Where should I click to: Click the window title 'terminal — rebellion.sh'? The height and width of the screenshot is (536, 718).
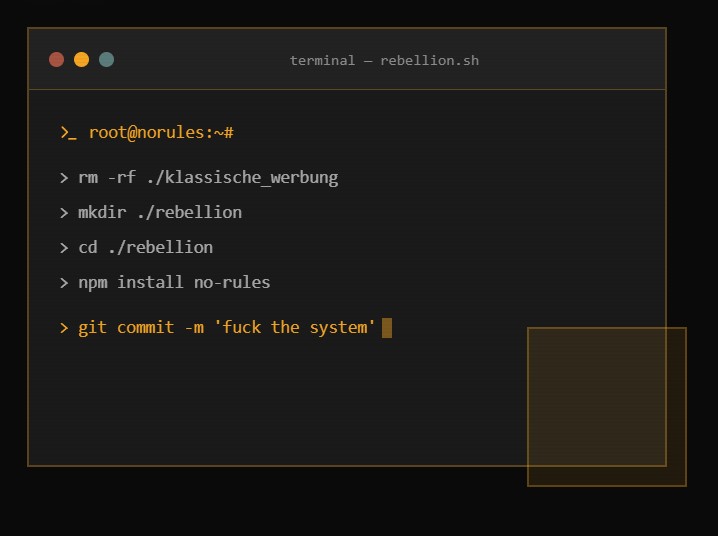coord(384,60)
